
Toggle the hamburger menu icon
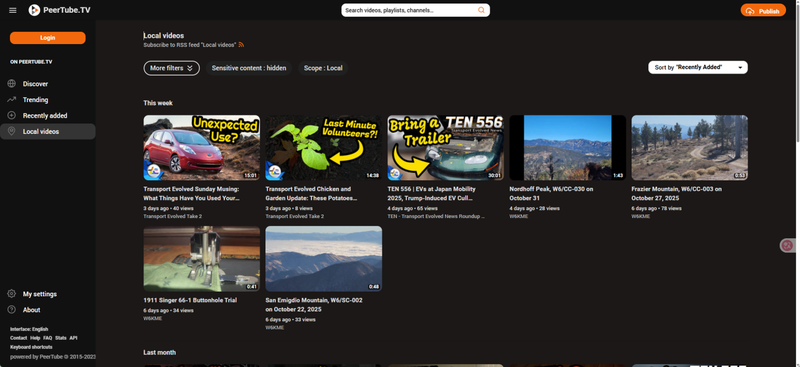[13, 10]
